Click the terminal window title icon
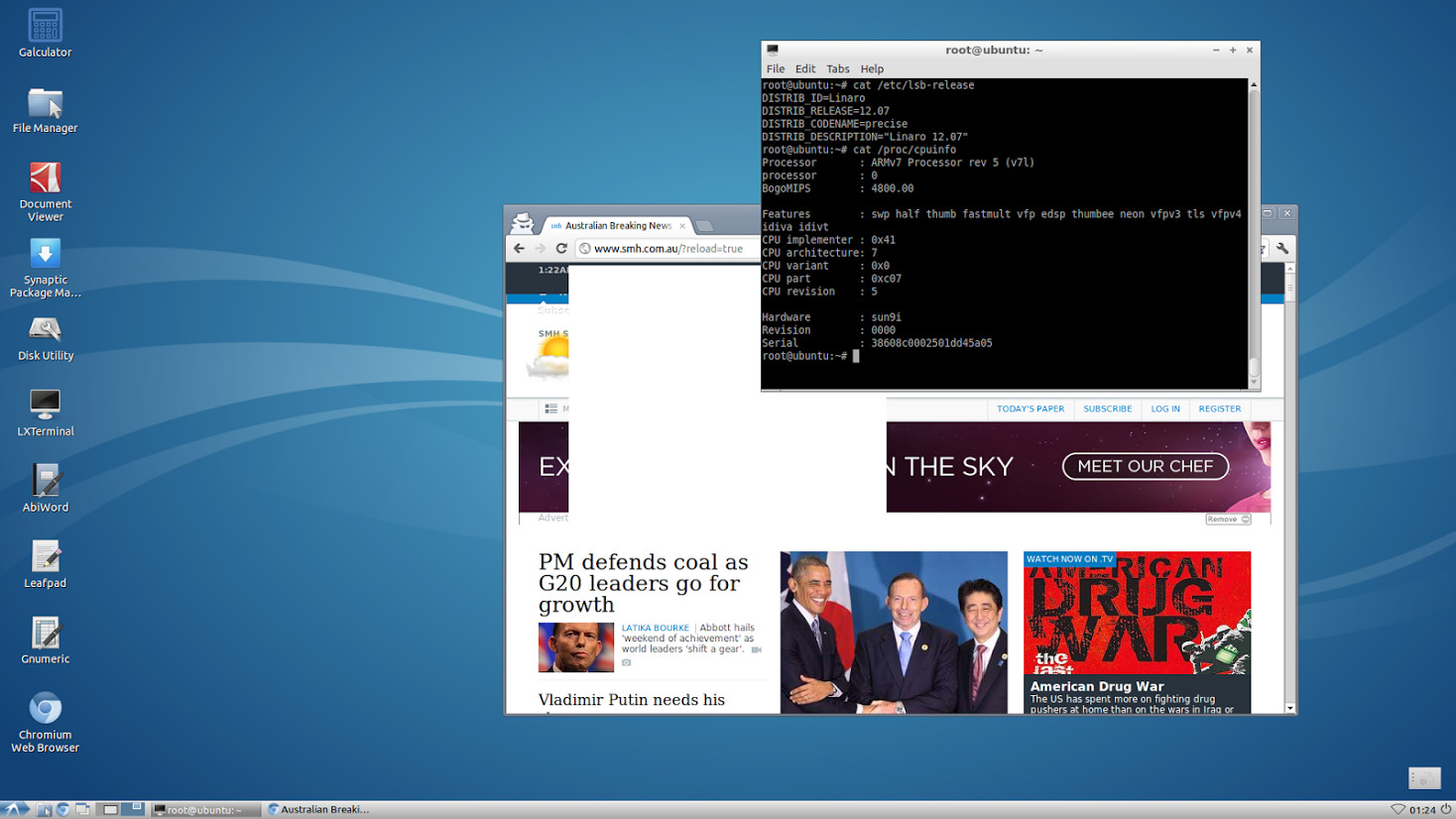Image resolution: width=1456 pixels, height=819 pixels. point(773,50)
